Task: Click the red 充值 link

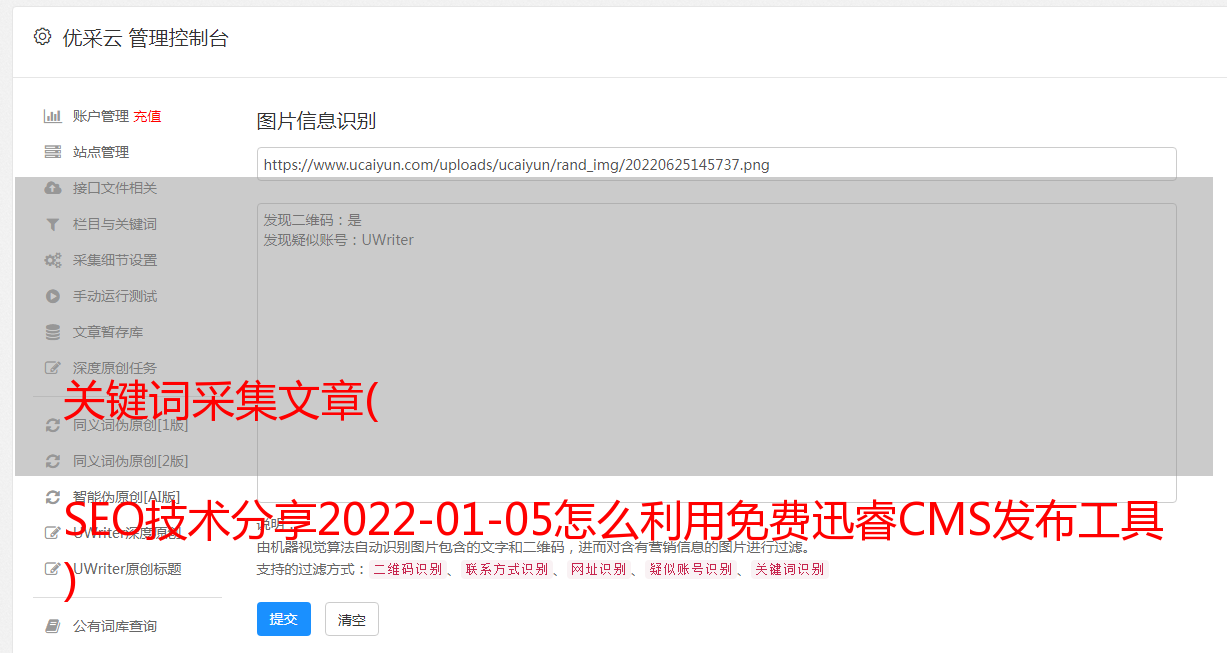Action: point(147,116)
